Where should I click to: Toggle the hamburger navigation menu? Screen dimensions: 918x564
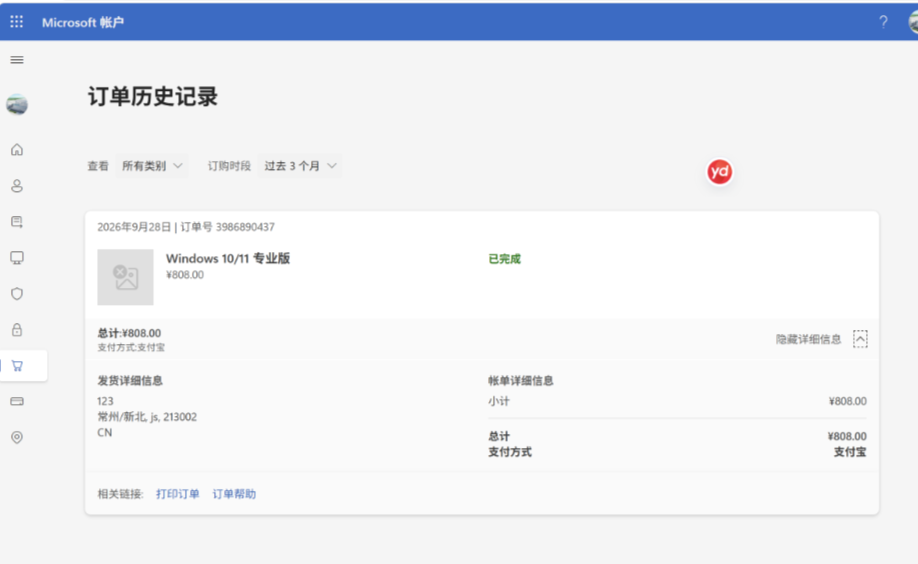[17, 60]
